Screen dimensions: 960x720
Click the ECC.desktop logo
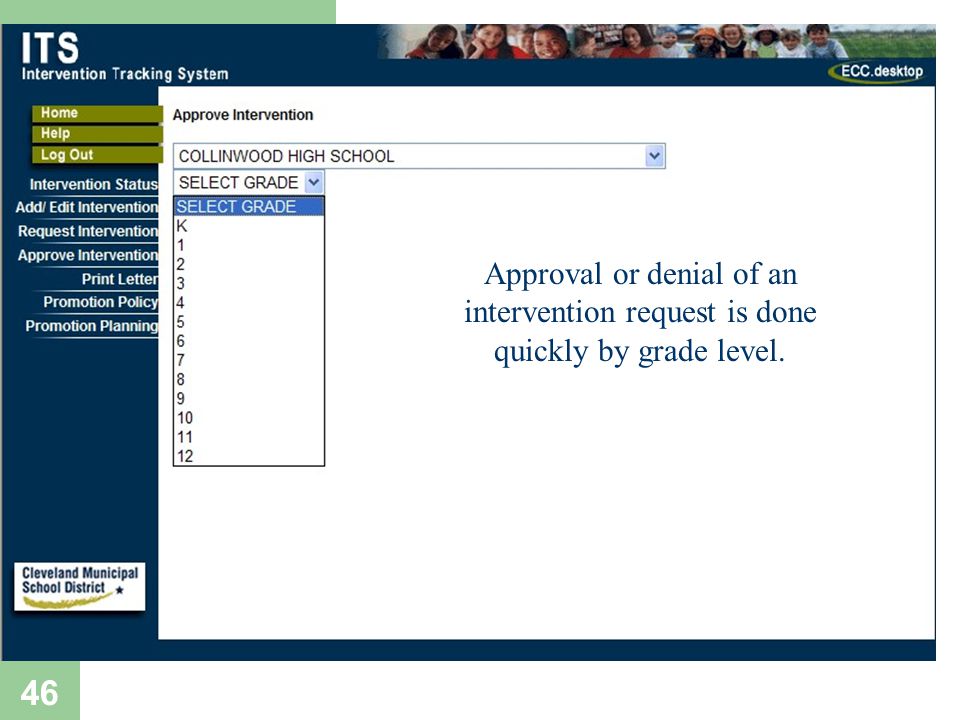(876, 72)
